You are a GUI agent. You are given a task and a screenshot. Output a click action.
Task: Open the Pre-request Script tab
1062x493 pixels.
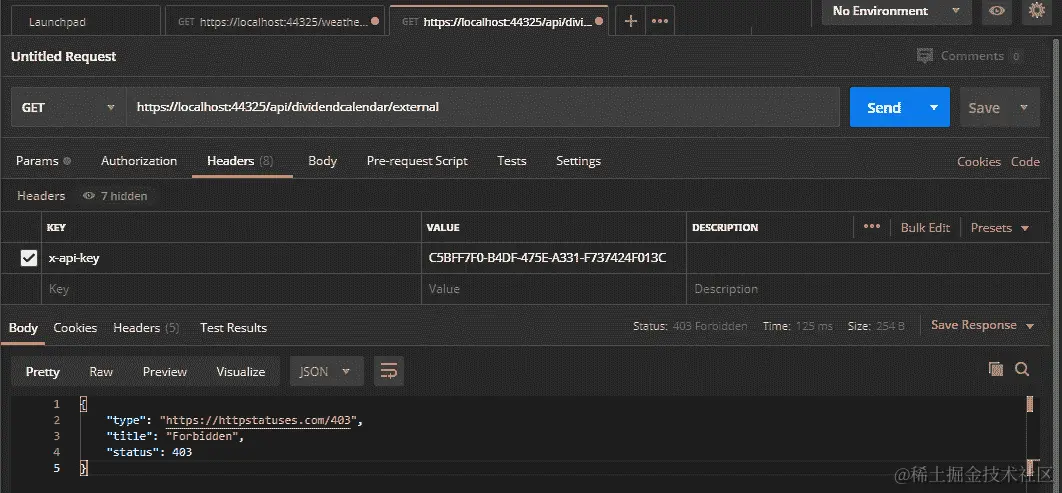pyautogui.click(x=417, y=161)
